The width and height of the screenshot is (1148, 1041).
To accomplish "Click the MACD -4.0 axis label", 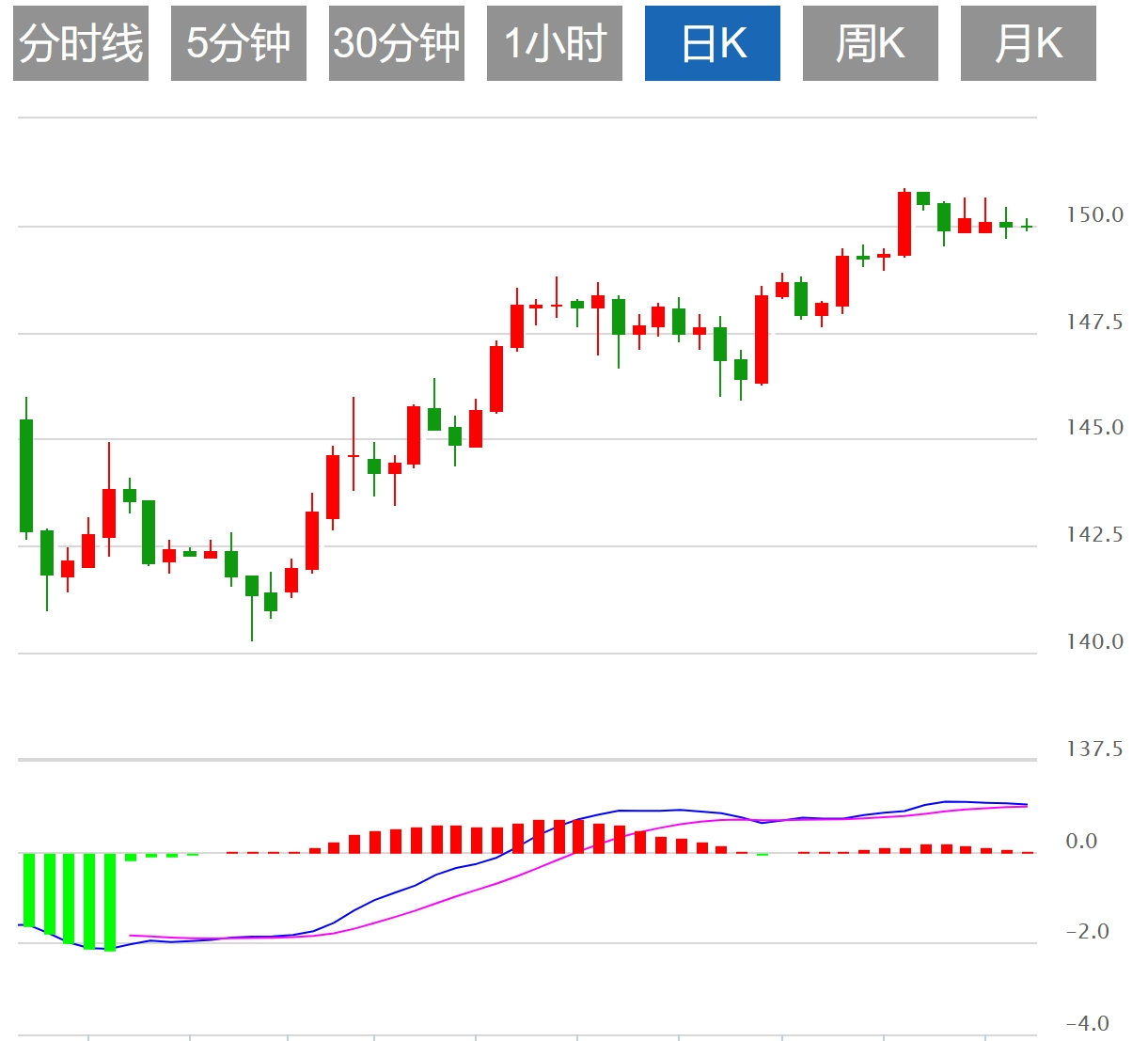I will (x=1087, y=1023).
